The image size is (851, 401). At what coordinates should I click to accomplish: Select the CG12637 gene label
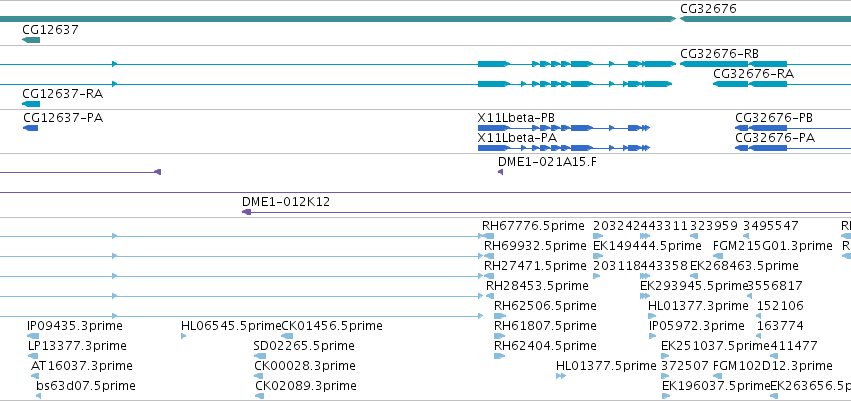pyautogui.click(x=50, y=29)
